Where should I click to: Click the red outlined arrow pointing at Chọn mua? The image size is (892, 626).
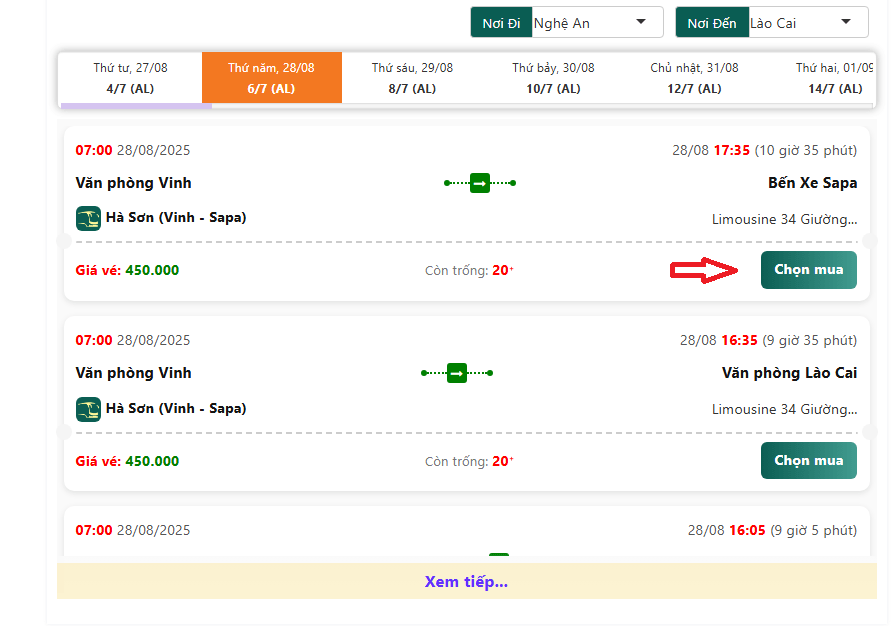click(x=704, y=270)
